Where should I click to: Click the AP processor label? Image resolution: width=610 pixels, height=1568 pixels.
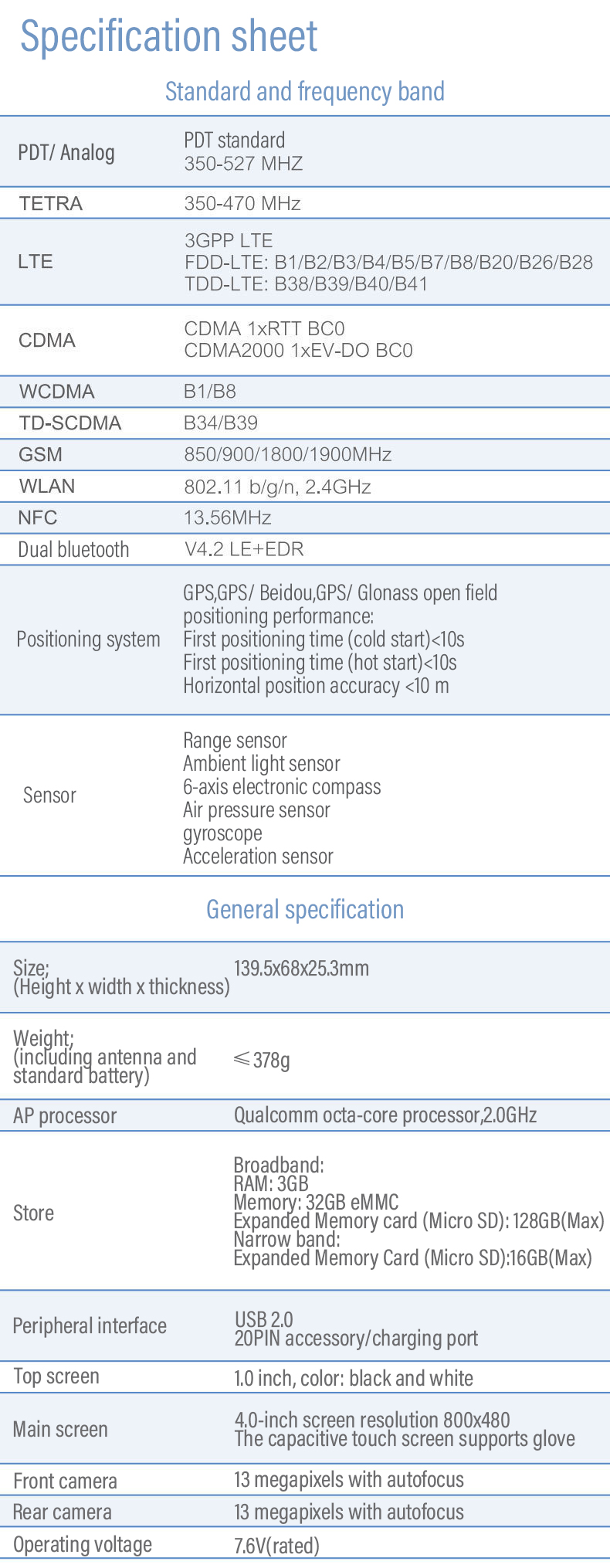click(x=65, y=1115)
